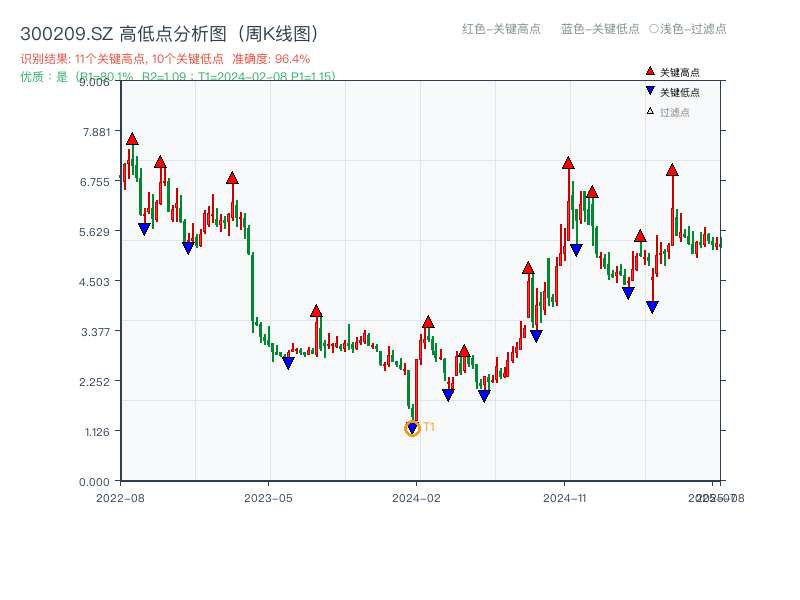
Task: Select the leftmost blue low-point triangle
Action: click(144, 229)
